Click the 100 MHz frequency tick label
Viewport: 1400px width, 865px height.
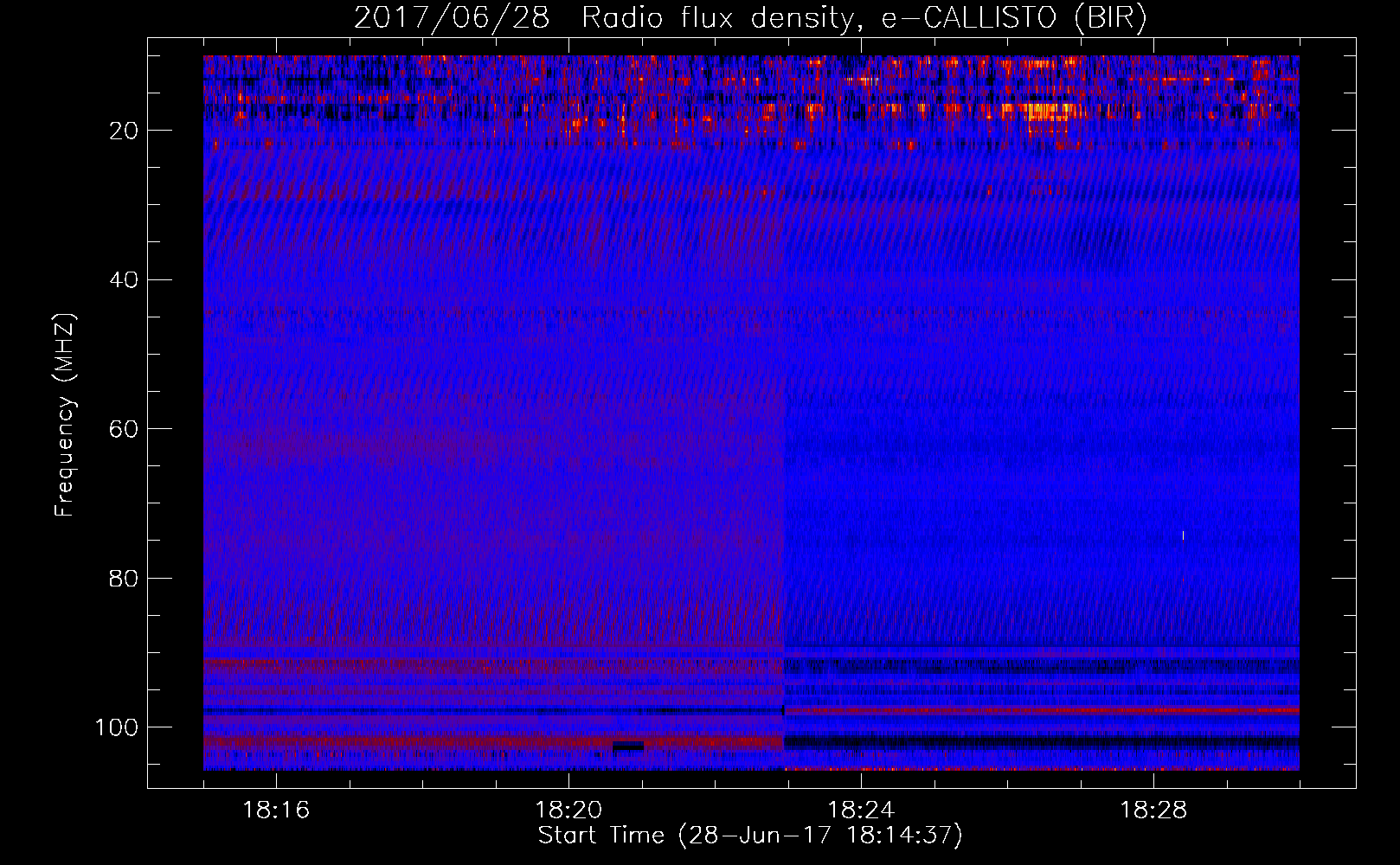click(x=117, y=727)
